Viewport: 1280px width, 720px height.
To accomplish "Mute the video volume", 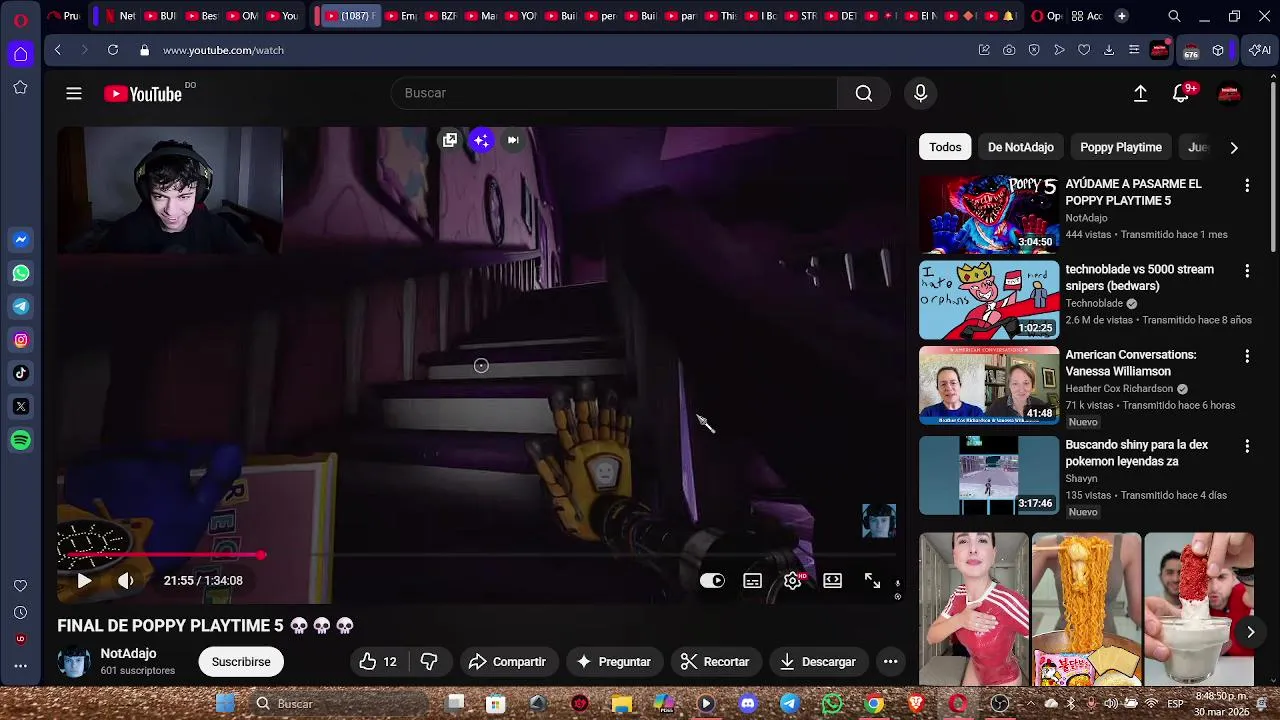I will [125, 580].
